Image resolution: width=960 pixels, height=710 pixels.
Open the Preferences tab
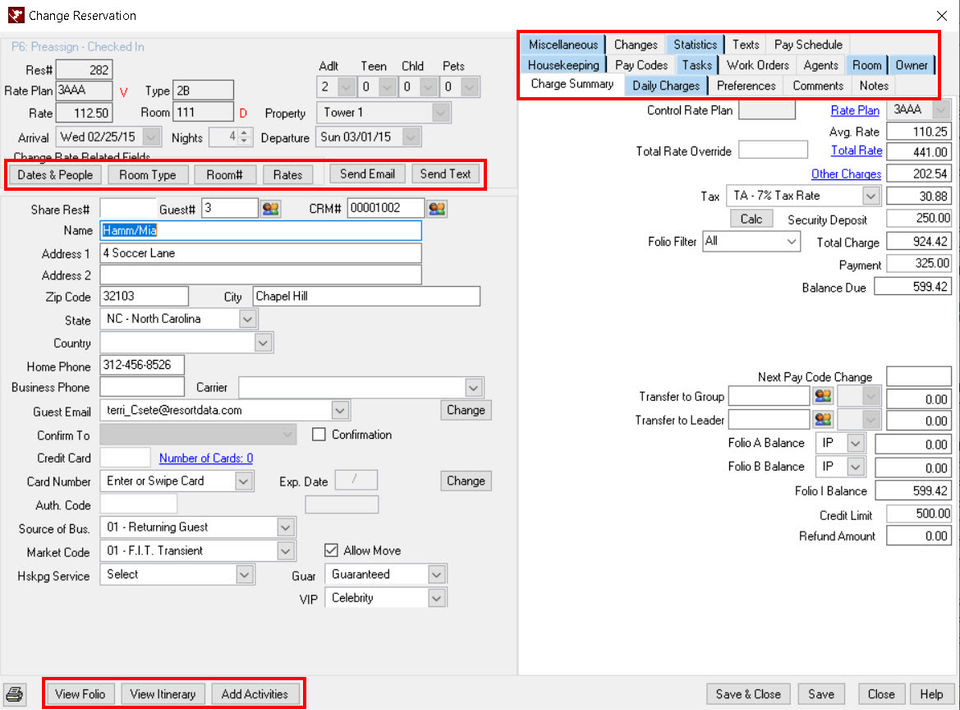tap(746, 86)
